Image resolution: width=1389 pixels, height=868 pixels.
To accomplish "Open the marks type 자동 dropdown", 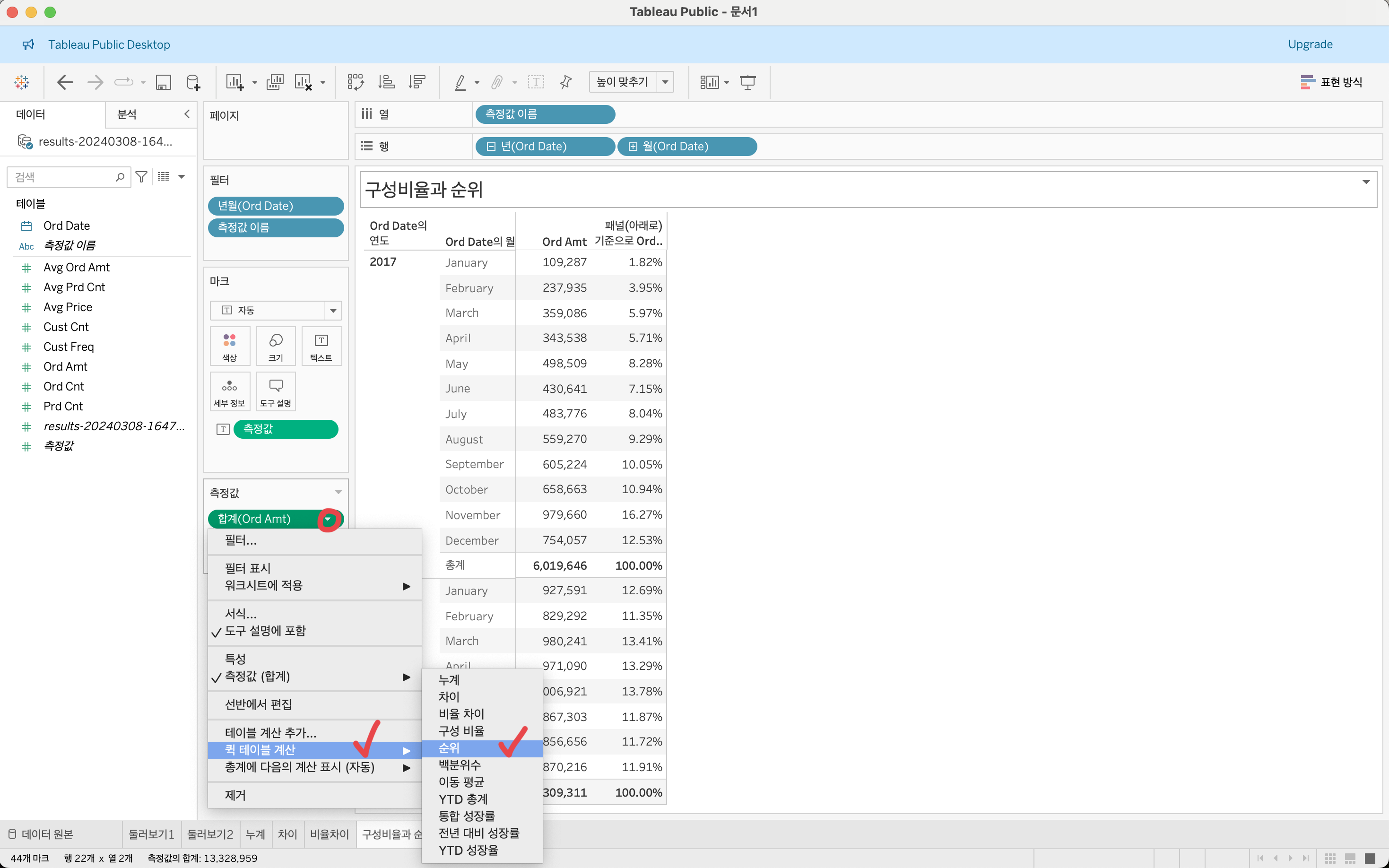I will [x=333, y=311].
